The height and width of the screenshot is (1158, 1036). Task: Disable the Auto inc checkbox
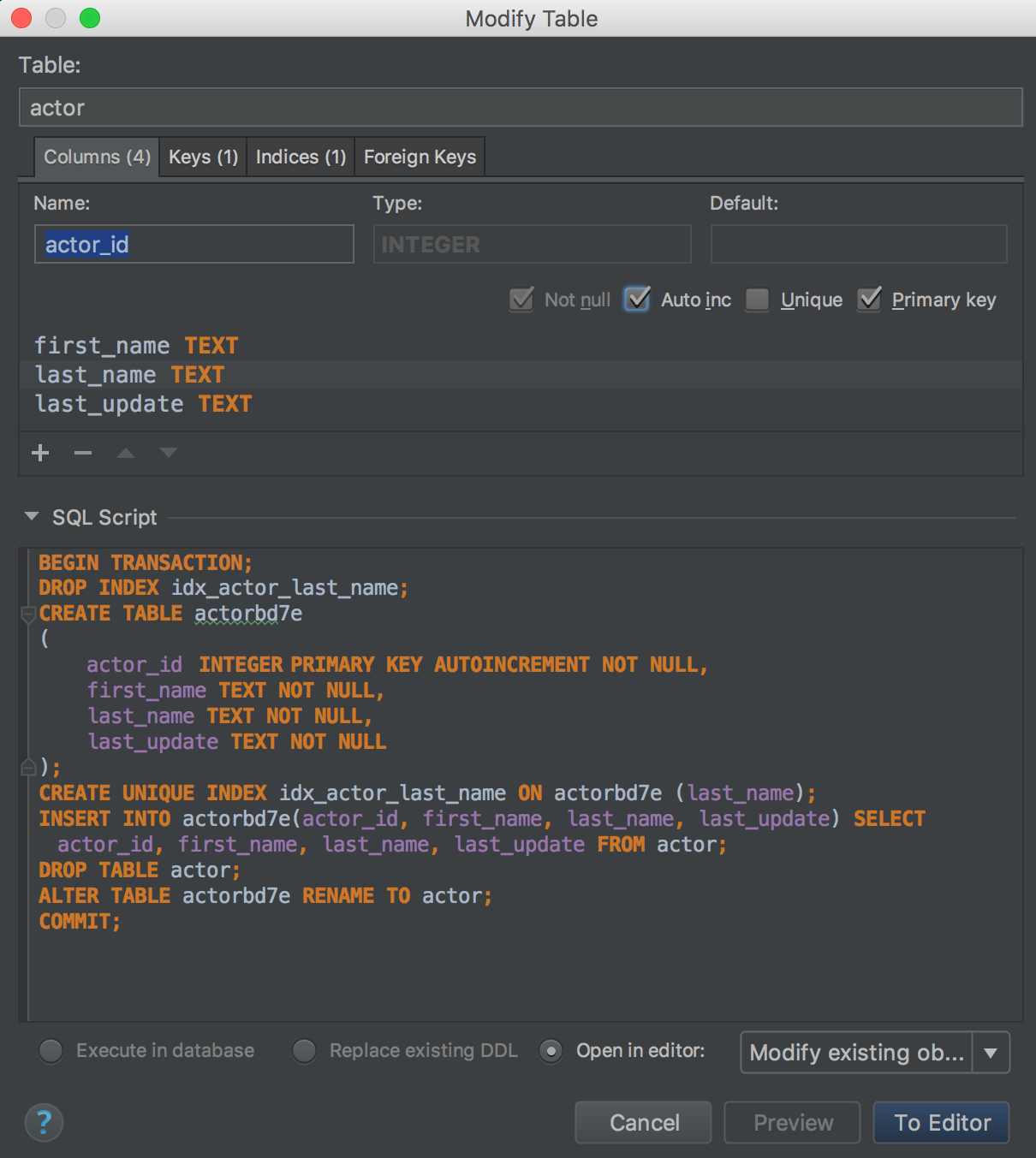(x=637, y=300)
